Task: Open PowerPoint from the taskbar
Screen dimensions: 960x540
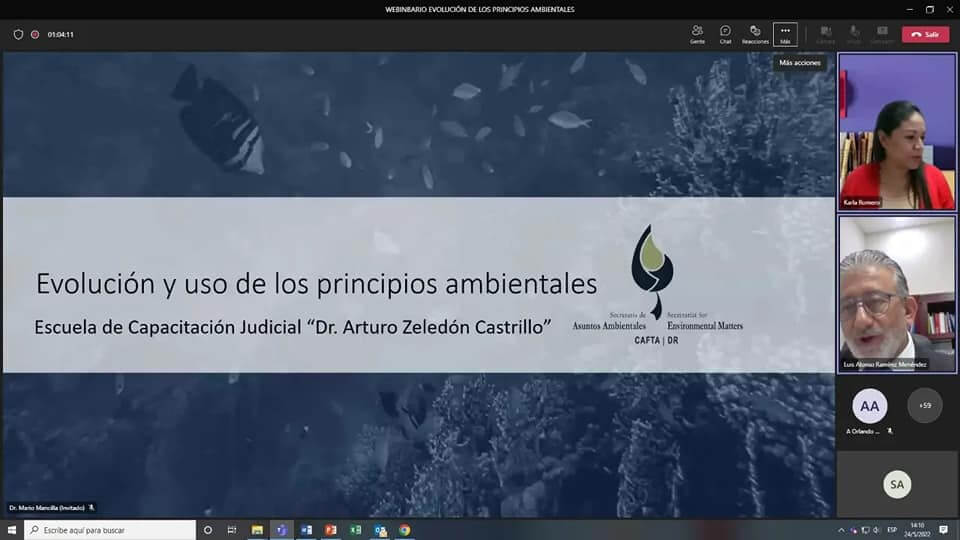Action: click(331, 530)
